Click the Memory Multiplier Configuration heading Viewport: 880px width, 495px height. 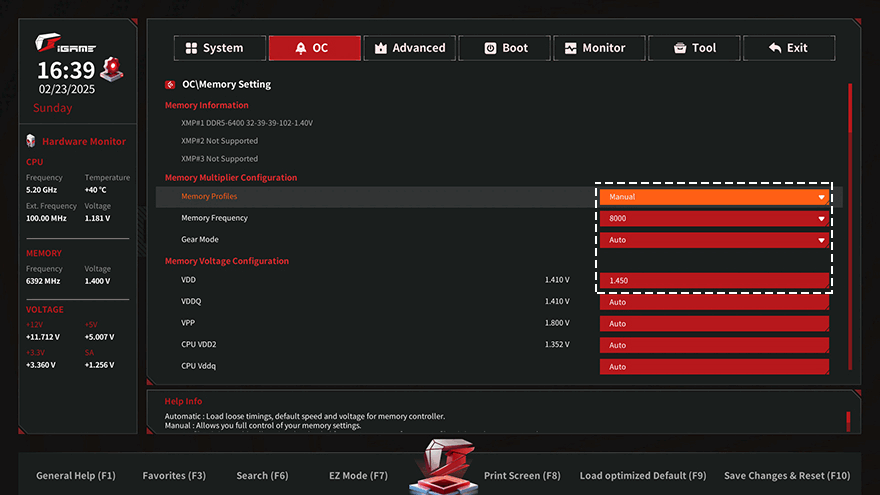coord(231,177)
